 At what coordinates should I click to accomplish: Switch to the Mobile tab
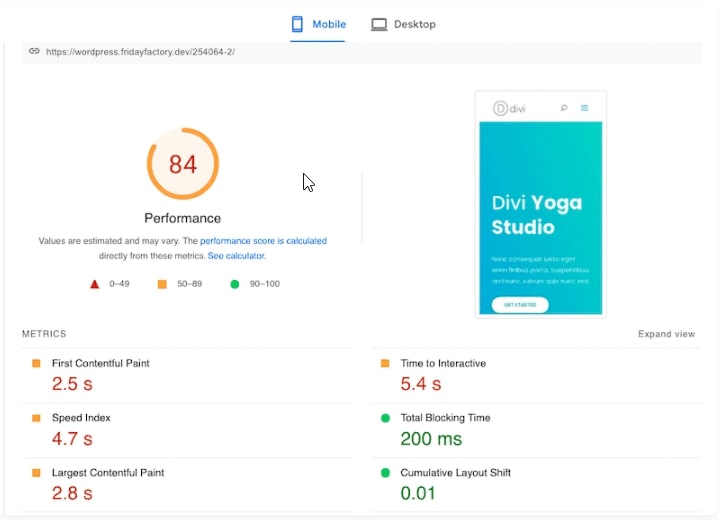(318, 24)
